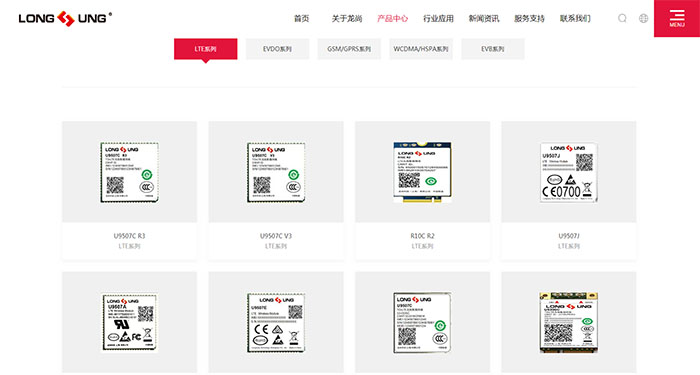Switch to the EVDO系列 tab
The width and height of the screenshot is (700, 375).
click(x=277, y=49)
